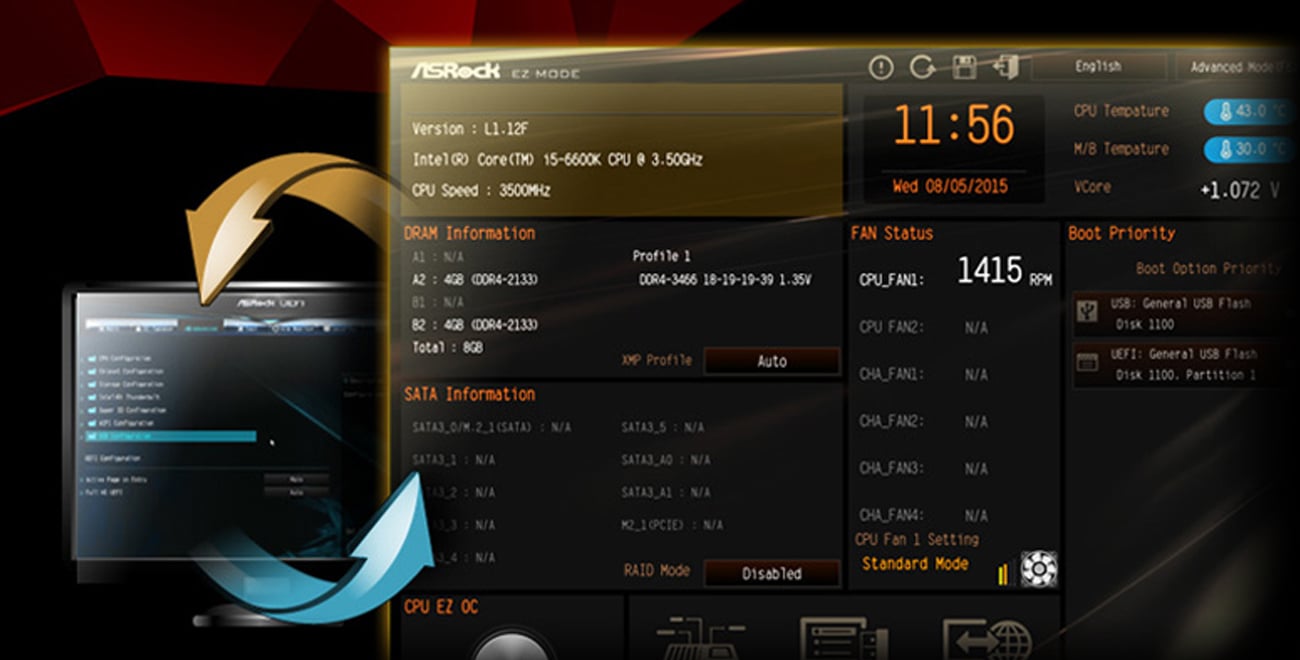Click the CHA_FAN4 N/A row
Viewport: 1300px width, 660px height.
pos(923,515)
